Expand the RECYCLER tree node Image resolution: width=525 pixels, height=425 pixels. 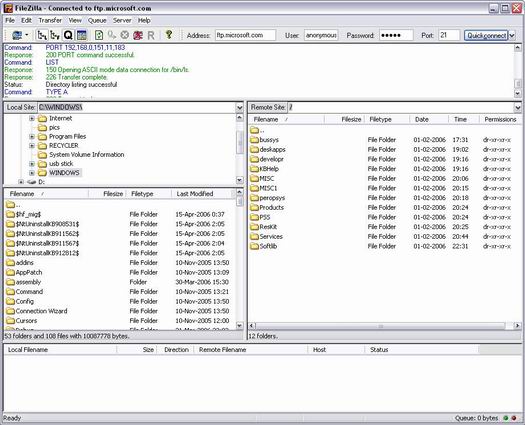click(x=32, y=145)
